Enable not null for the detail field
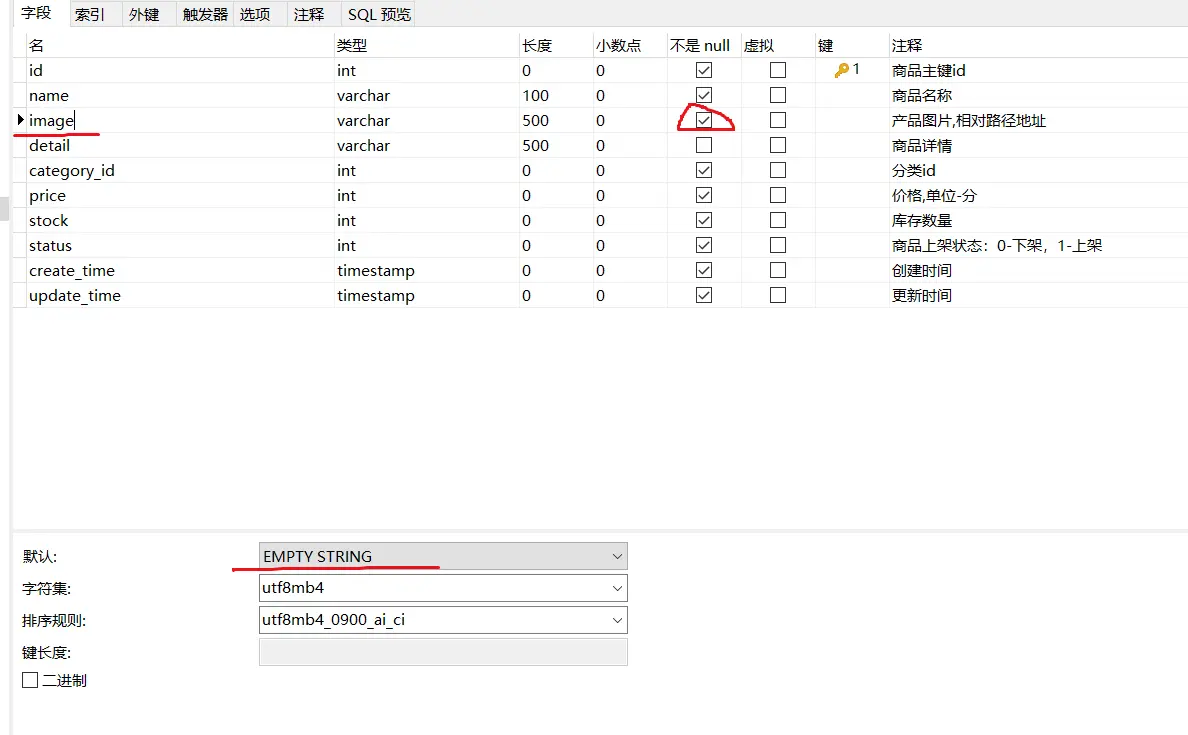The width and height of the screenshot is (1188, 735). [x=704, y=145]
